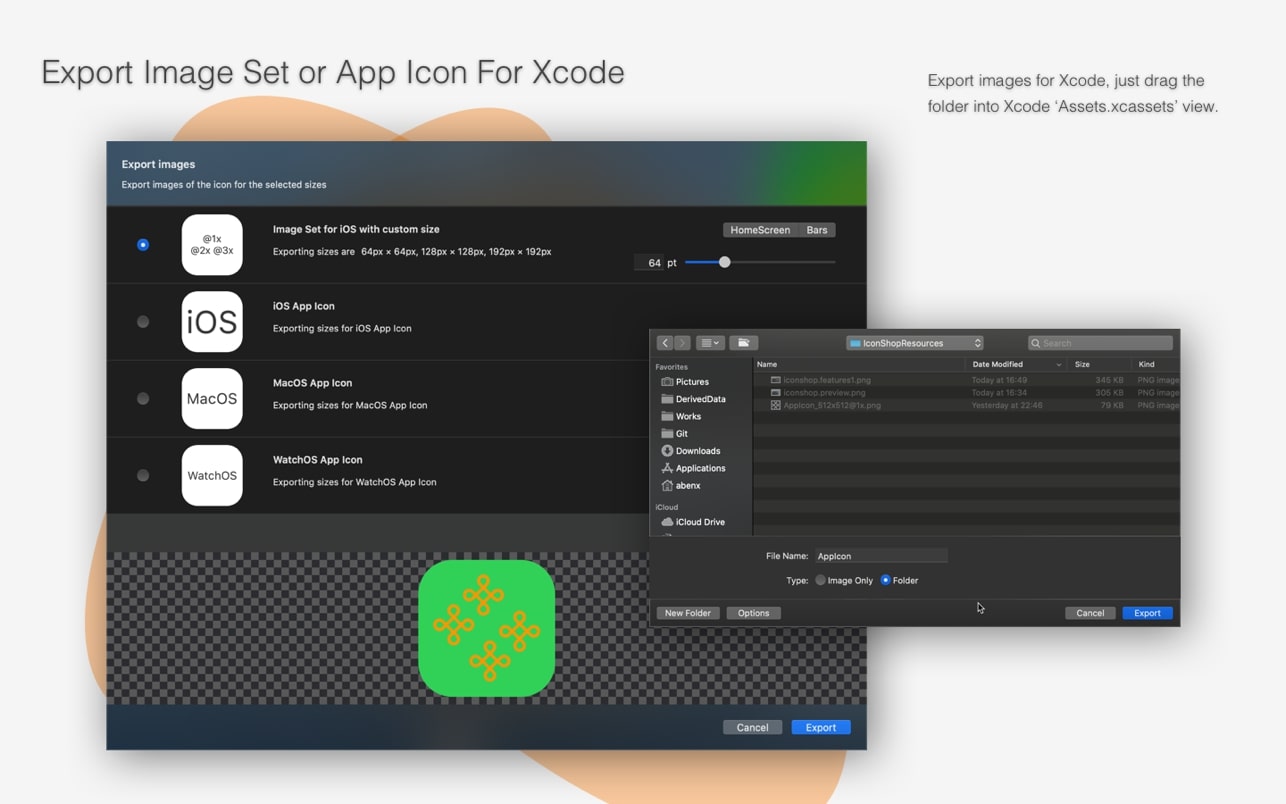Switch to the Bars size preset

pyautogui.click(x=817, y=230)
